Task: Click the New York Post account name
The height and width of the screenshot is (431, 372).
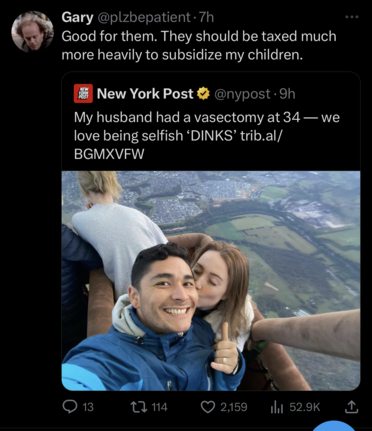Action: pos(145,94)
